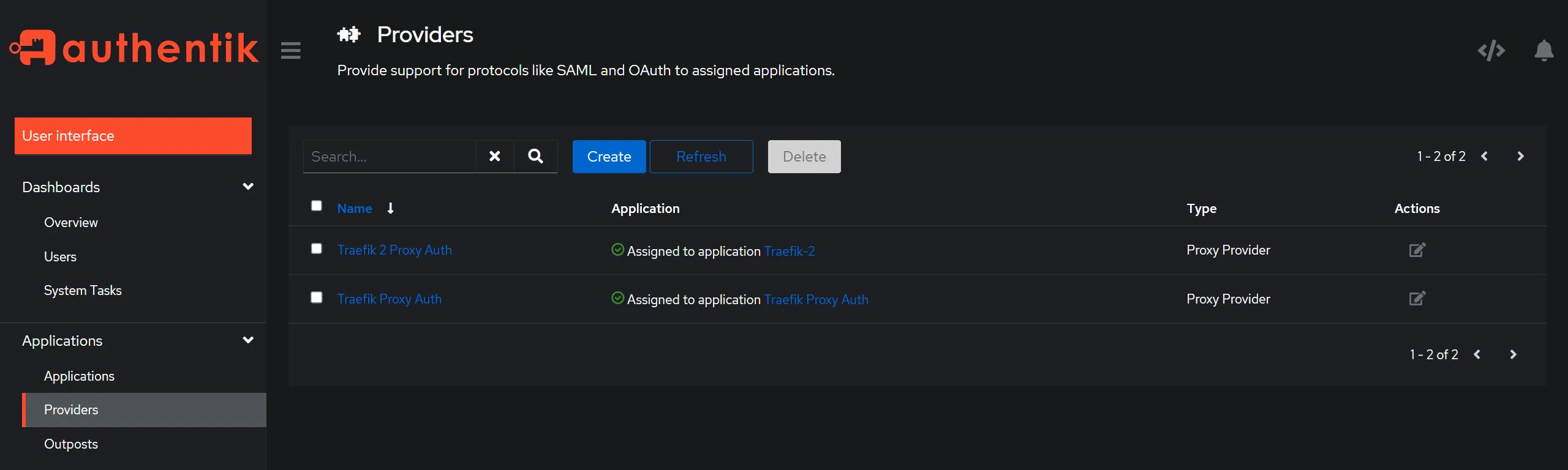Open the Traefik-2 application link
Image resolution: width=1568 pixels, height=470 pixels.
pos(789,252)
